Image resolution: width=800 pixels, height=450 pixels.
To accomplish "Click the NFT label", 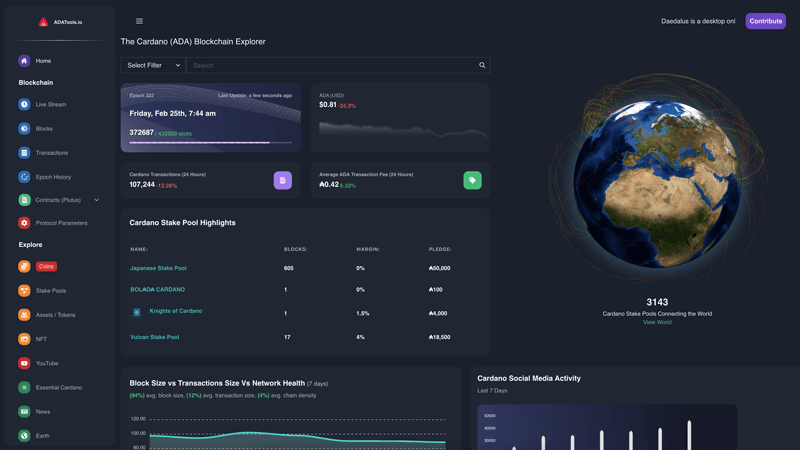I will pyautogui.click(x=41, y=339).
